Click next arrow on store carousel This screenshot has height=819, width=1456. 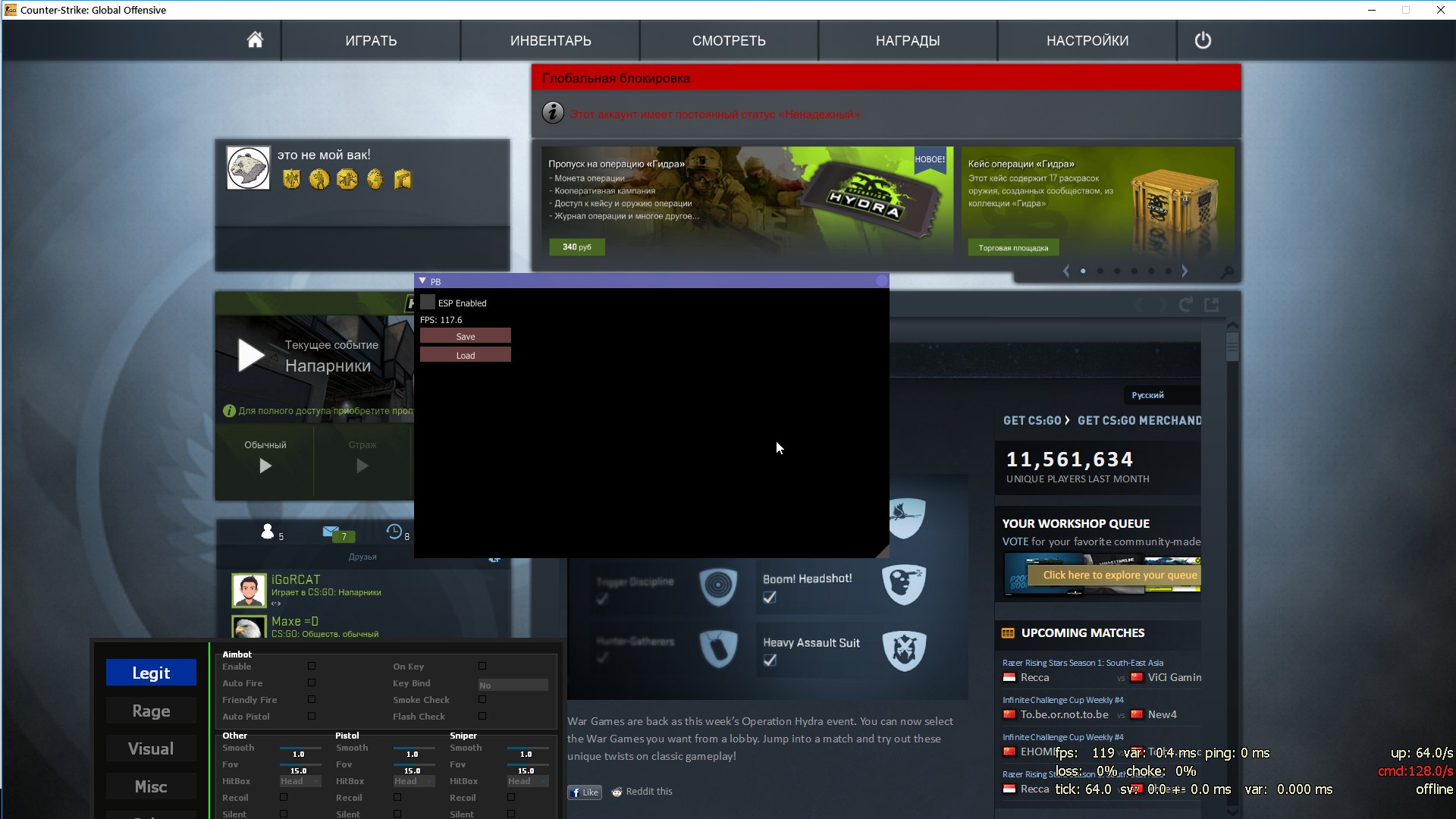click(1185, 271)
